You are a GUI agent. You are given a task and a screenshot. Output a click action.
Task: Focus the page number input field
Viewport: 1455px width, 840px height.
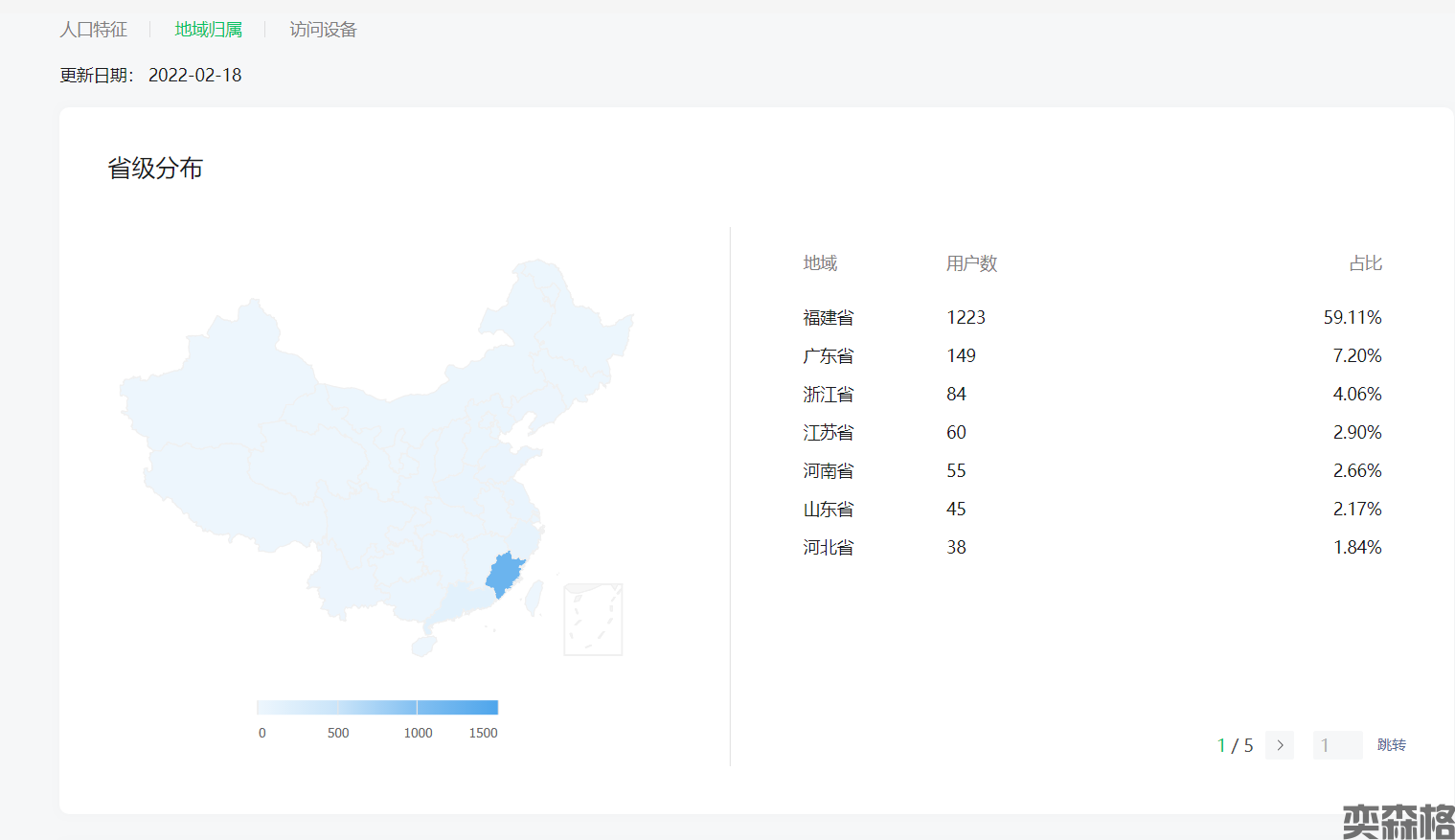(x=1337, y=745)
